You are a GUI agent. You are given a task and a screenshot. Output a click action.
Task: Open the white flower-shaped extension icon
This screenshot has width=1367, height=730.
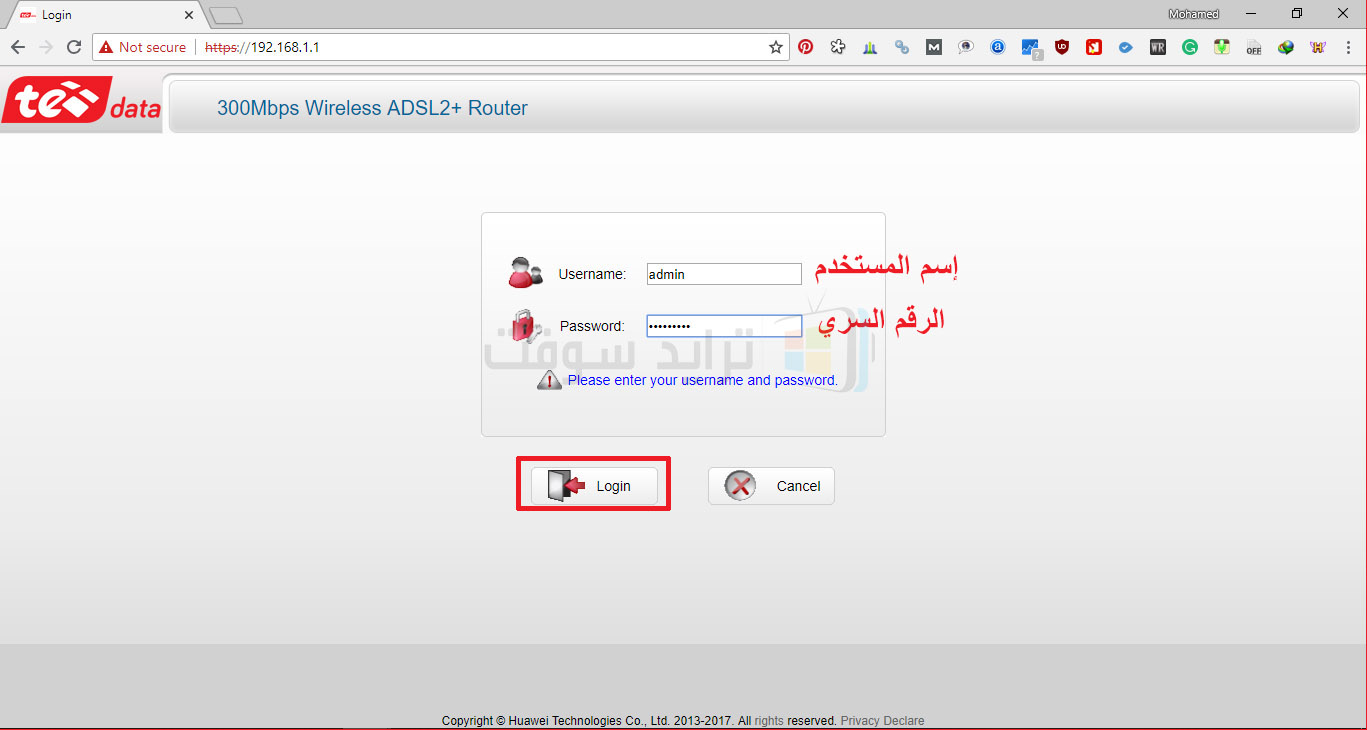[x=838, y=47]
